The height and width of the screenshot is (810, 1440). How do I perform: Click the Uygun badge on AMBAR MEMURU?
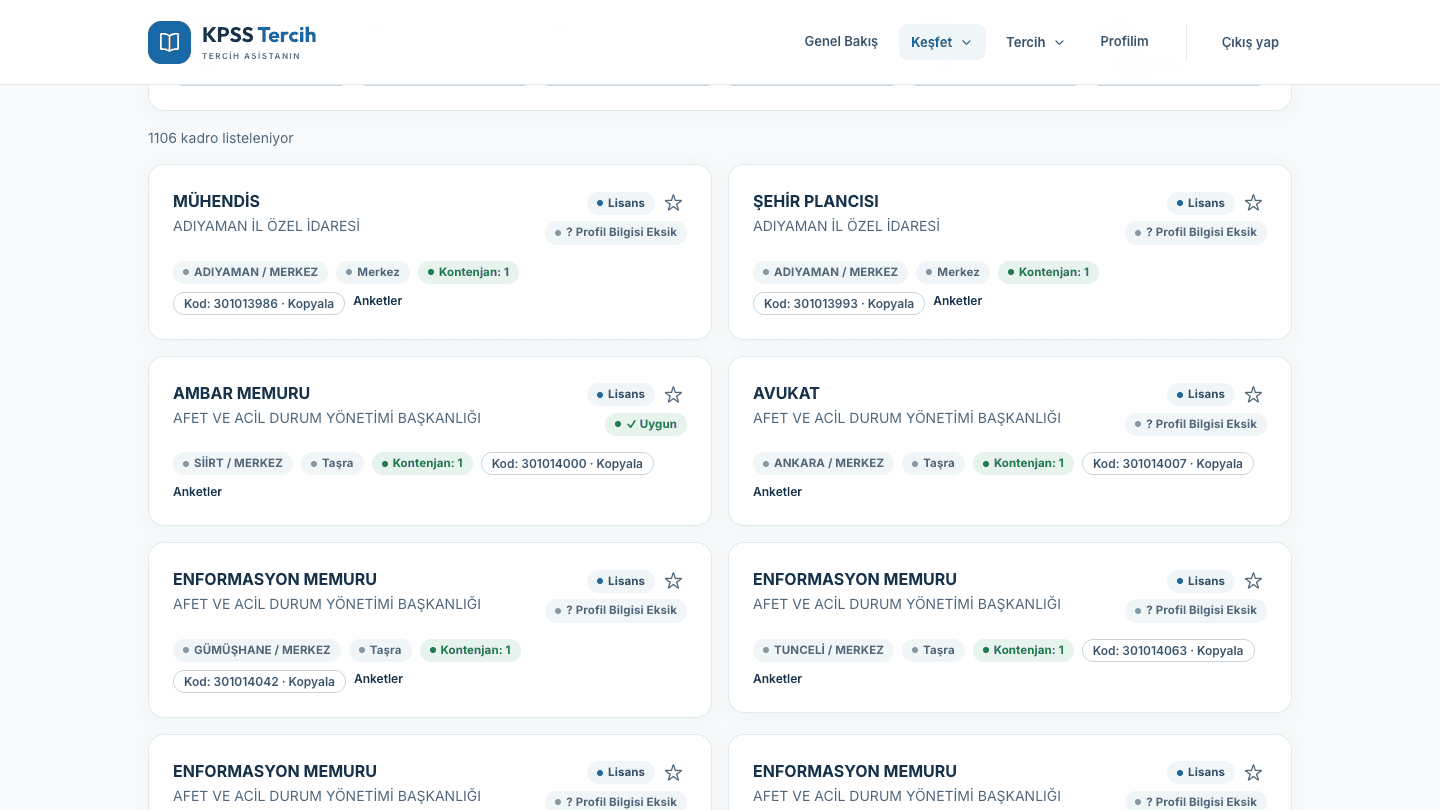click(x=646, y=424)
